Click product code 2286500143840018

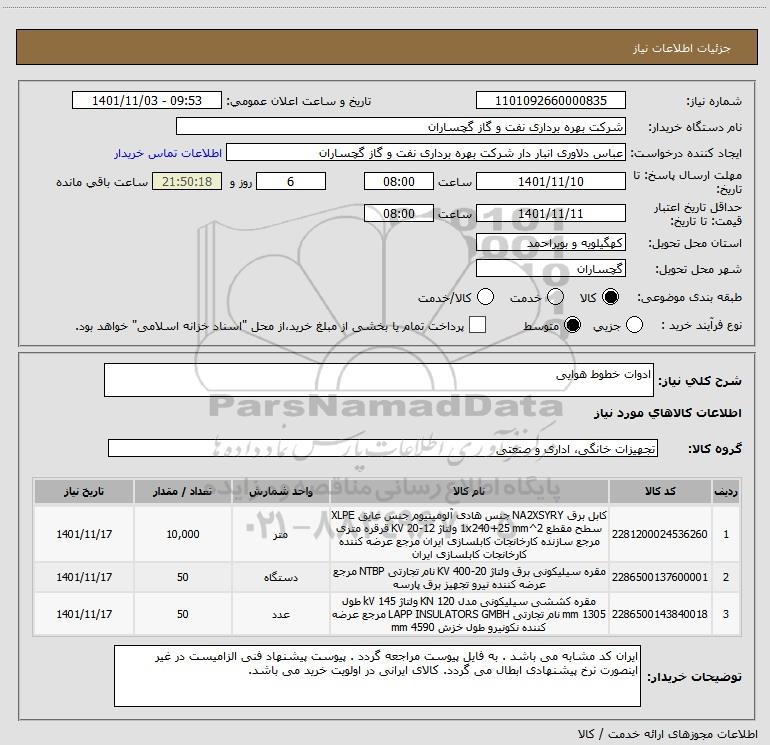[660, 614]
